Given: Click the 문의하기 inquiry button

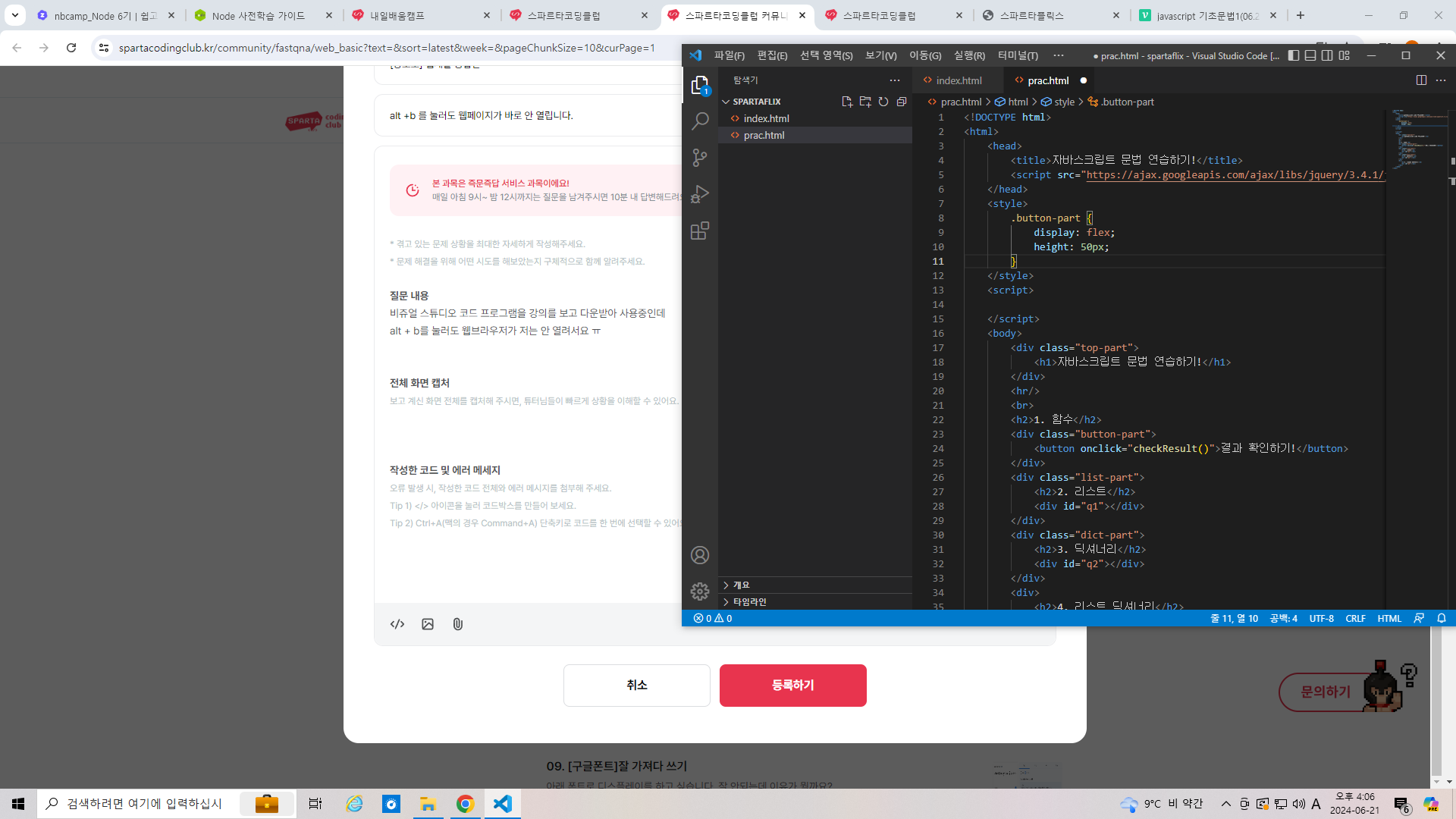Looking at the screenshot, I should [x=1326, y=692].
